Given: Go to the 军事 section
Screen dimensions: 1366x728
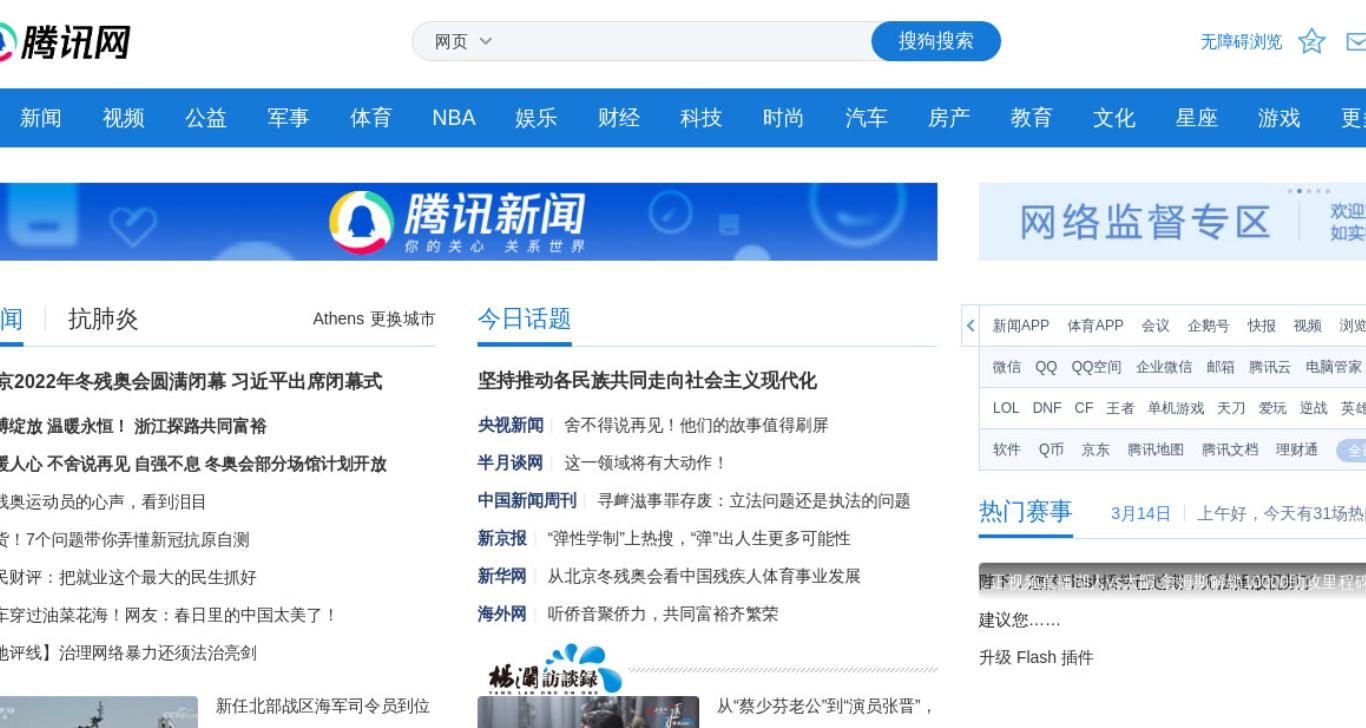Looking at the screenshot, I should pos(288,118).
